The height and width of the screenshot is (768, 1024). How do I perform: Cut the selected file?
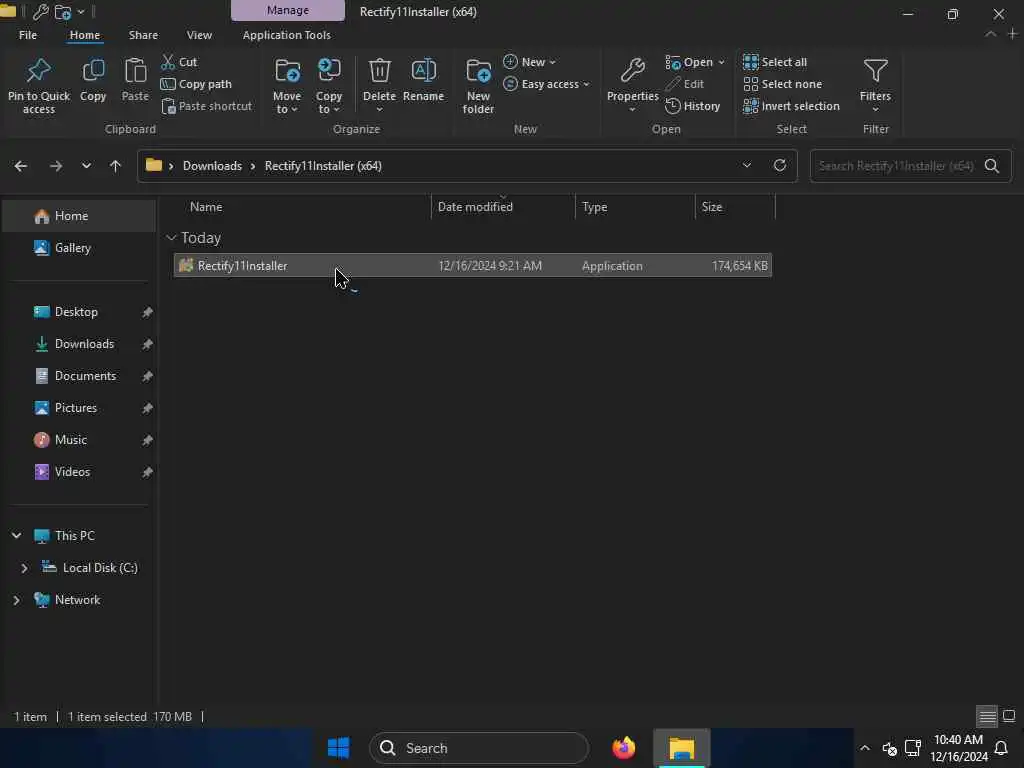tap(180, 62)
